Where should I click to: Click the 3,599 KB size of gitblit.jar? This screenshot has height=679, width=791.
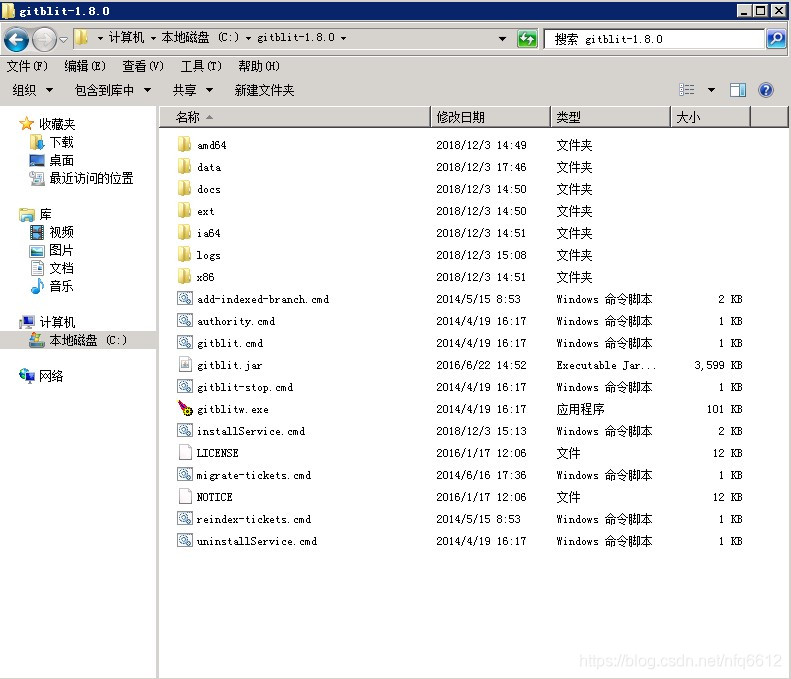[718, 365]
